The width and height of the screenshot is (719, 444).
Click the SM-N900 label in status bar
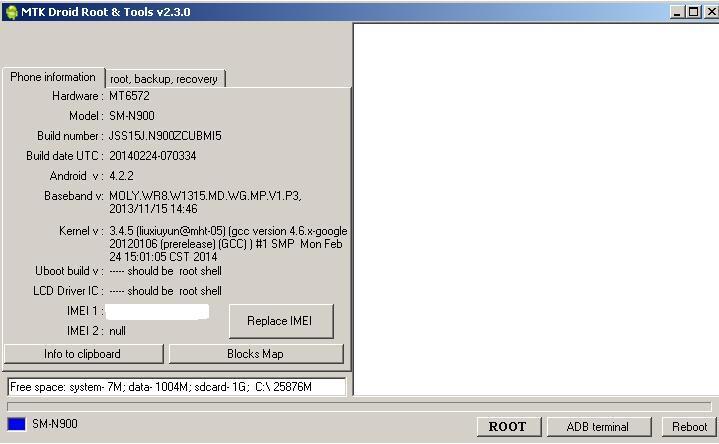[55, 424]
